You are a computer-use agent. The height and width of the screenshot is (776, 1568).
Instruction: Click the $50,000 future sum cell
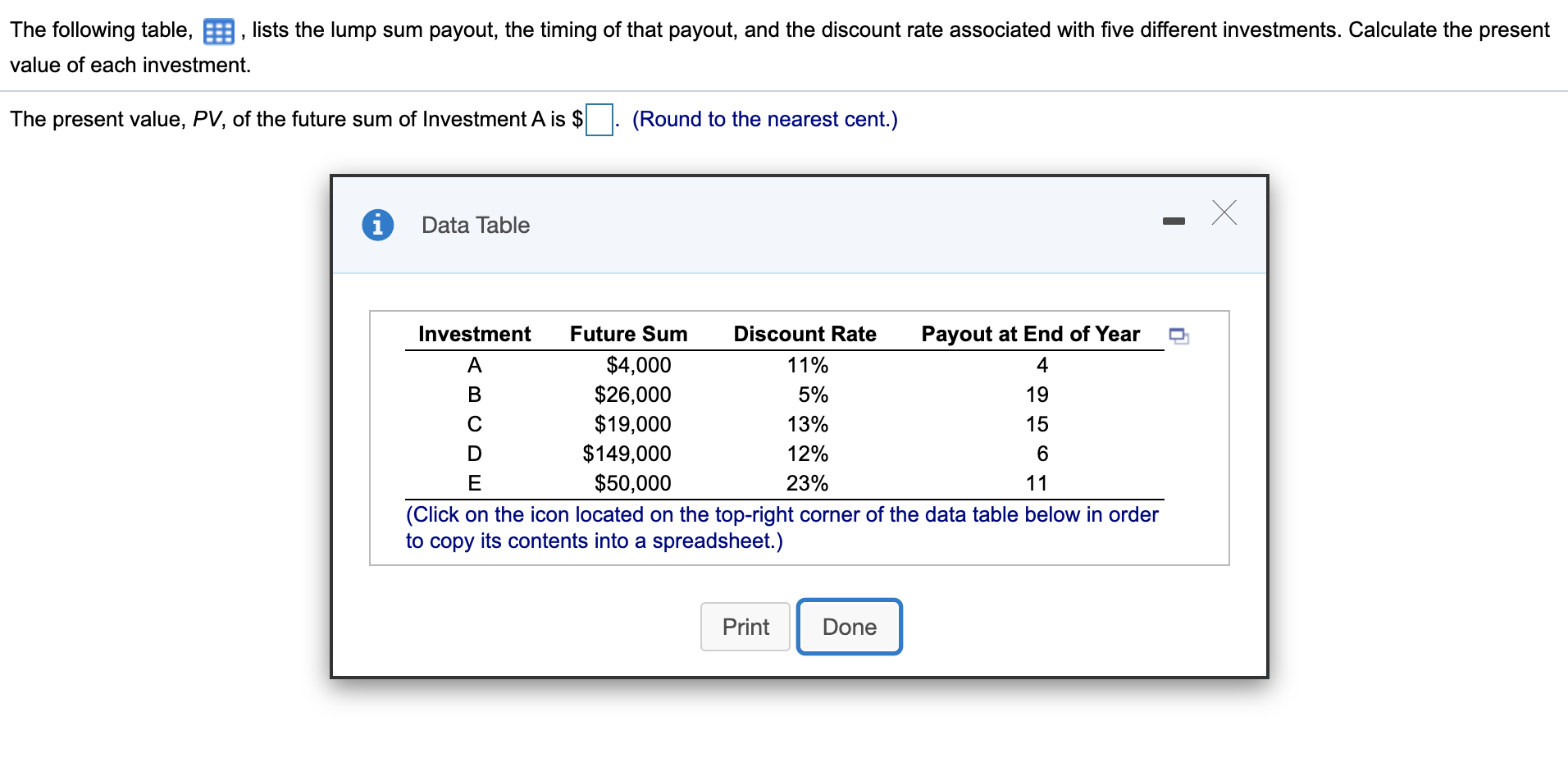(632, 483)
